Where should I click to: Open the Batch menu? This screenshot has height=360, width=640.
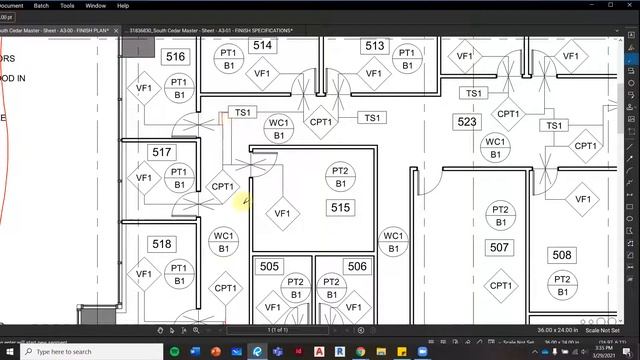pyautogui.click(x=41, y=6)
